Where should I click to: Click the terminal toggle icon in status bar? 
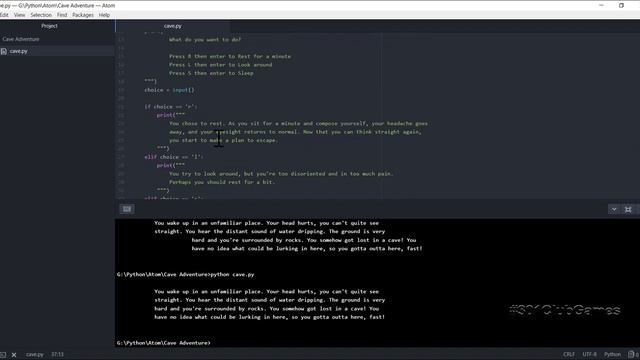click(3, 355)
